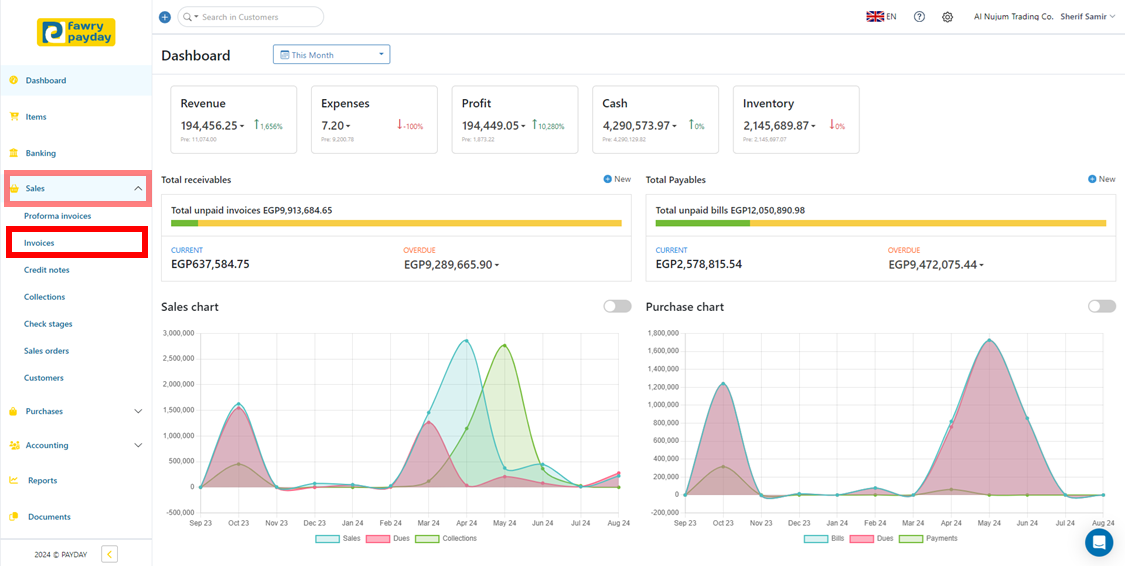Image resolution: width=1125 pixels, height=566 pixels.
Task: Click New next to Total receivables
Action: [617, 179]
